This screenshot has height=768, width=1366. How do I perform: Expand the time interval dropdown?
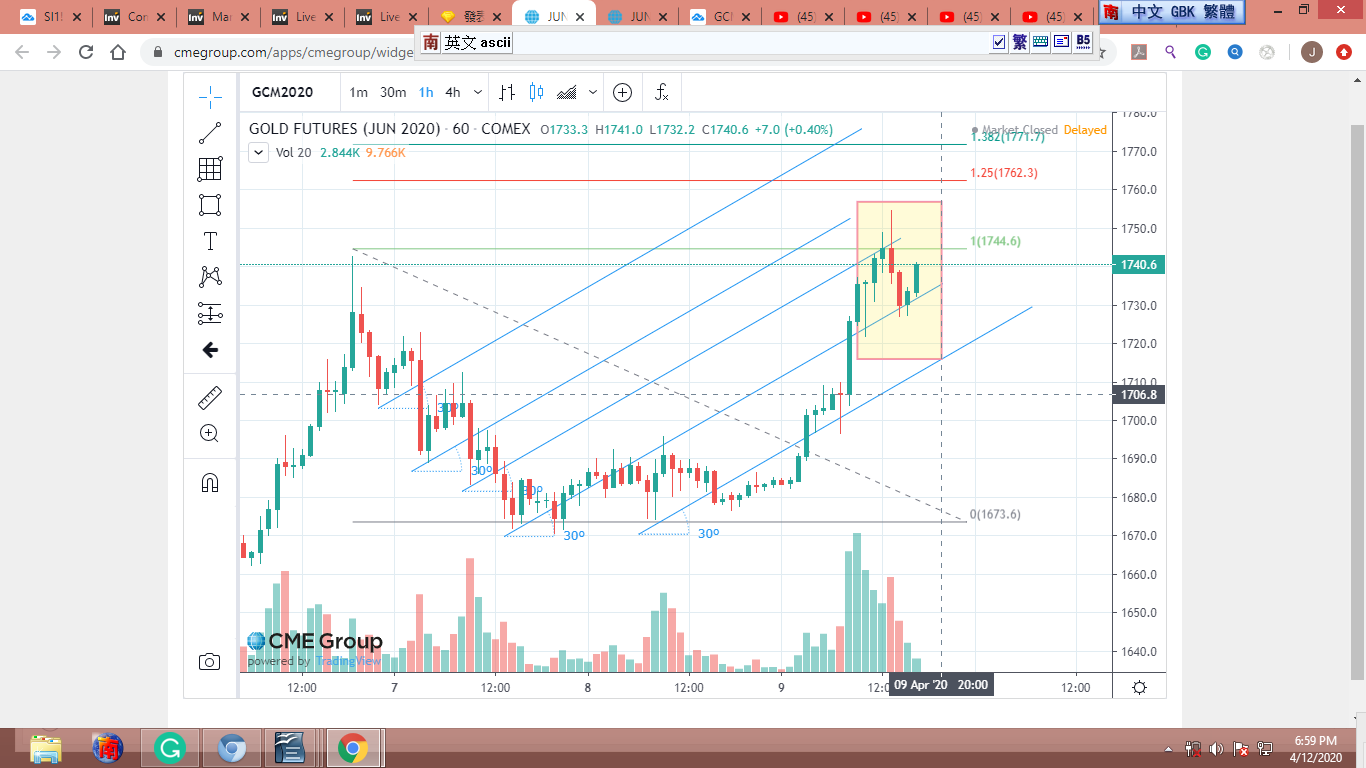tap(478, 93)
